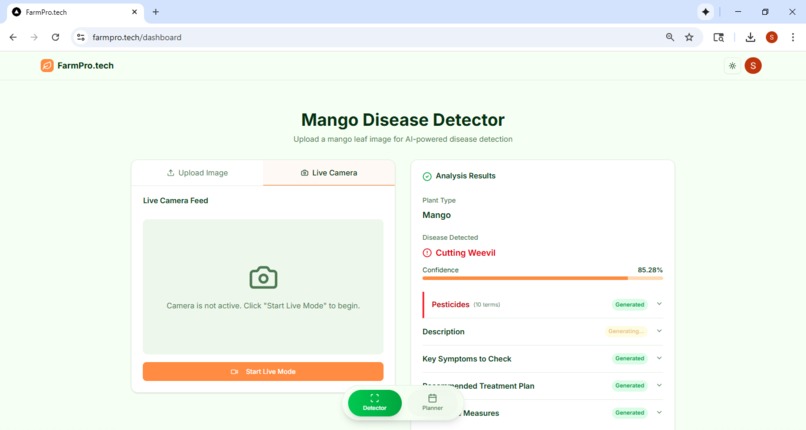
Task: Click the Gemini sparkle icon in title bar
Action: pos(705,12)
